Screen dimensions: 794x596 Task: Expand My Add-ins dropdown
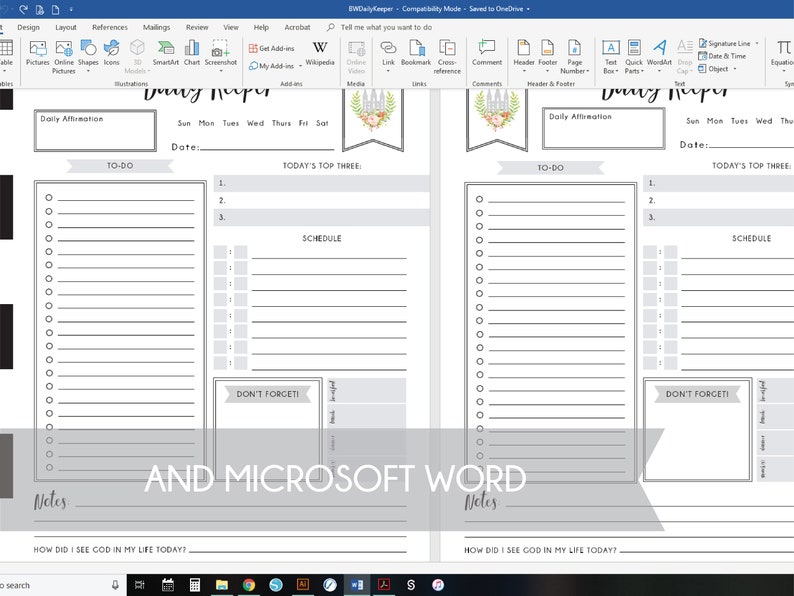[x=300, y=66]
